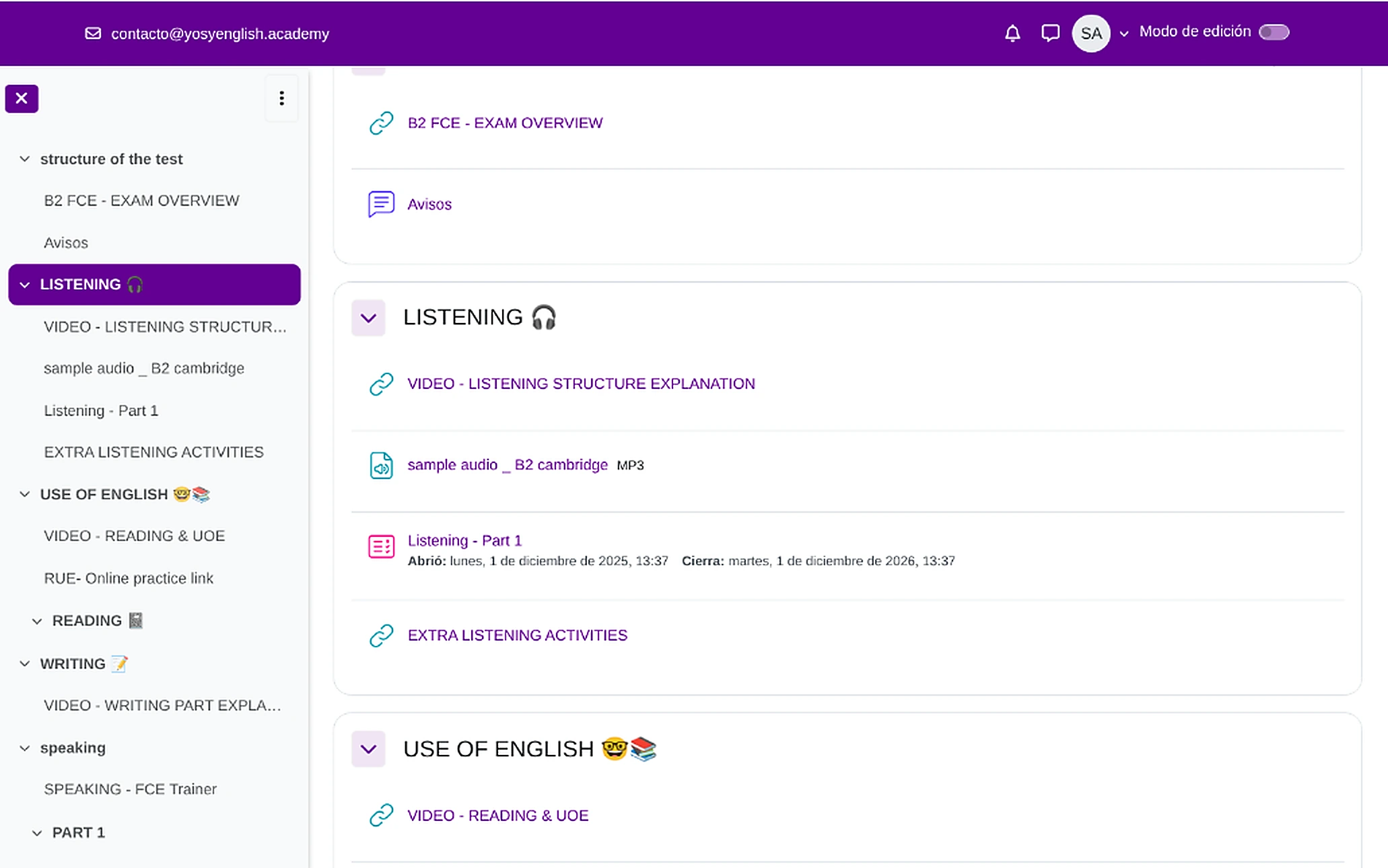Viewport: 1388px width, 868px height.
Task: Open B2 FCE - EXAM OVERVIEW link
Action: click(x=505, y=123)
